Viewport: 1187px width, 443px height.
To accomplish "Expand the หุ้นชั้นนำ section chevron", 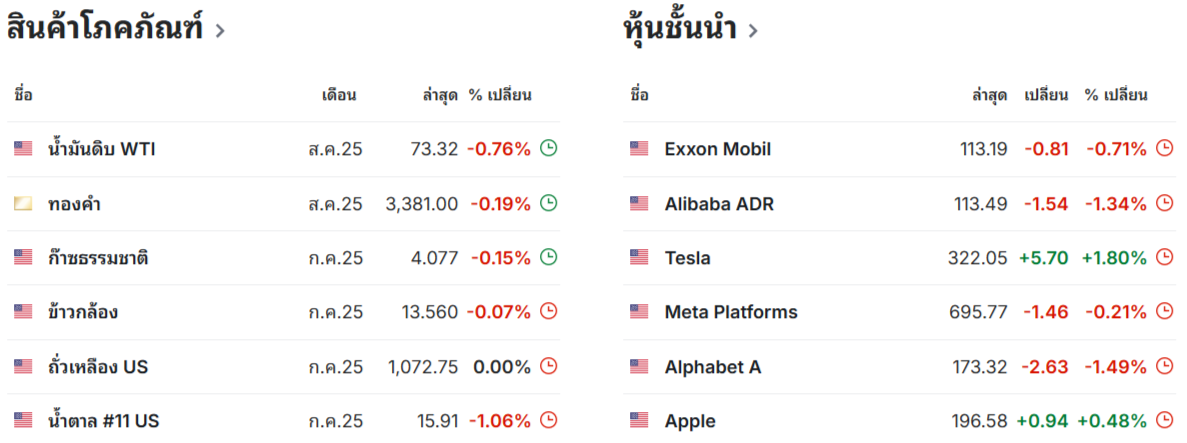I will [x=753, y=31].
